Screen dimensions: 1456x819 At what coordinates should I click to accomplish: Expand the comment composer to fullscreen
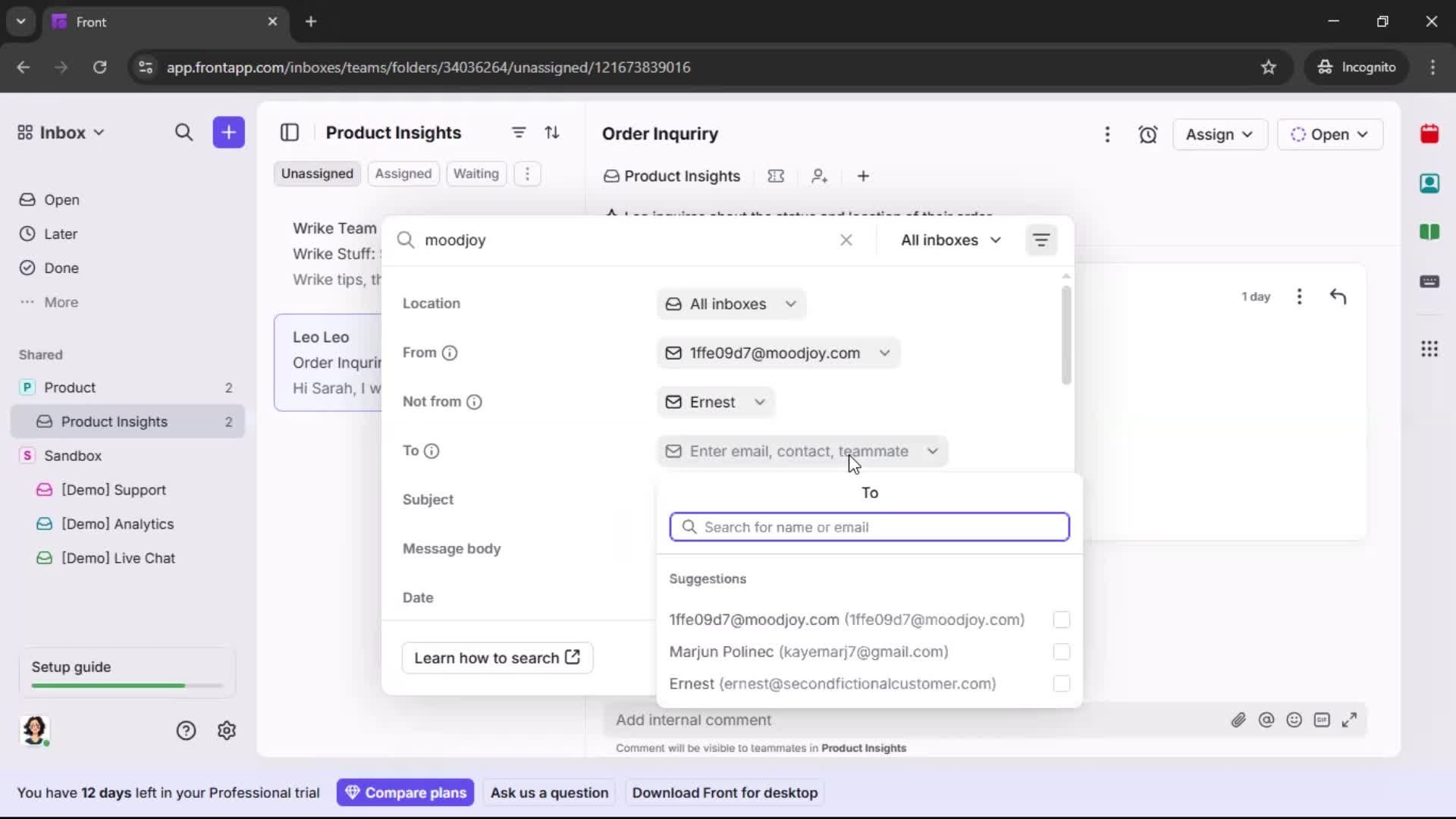coord(1351,720)
